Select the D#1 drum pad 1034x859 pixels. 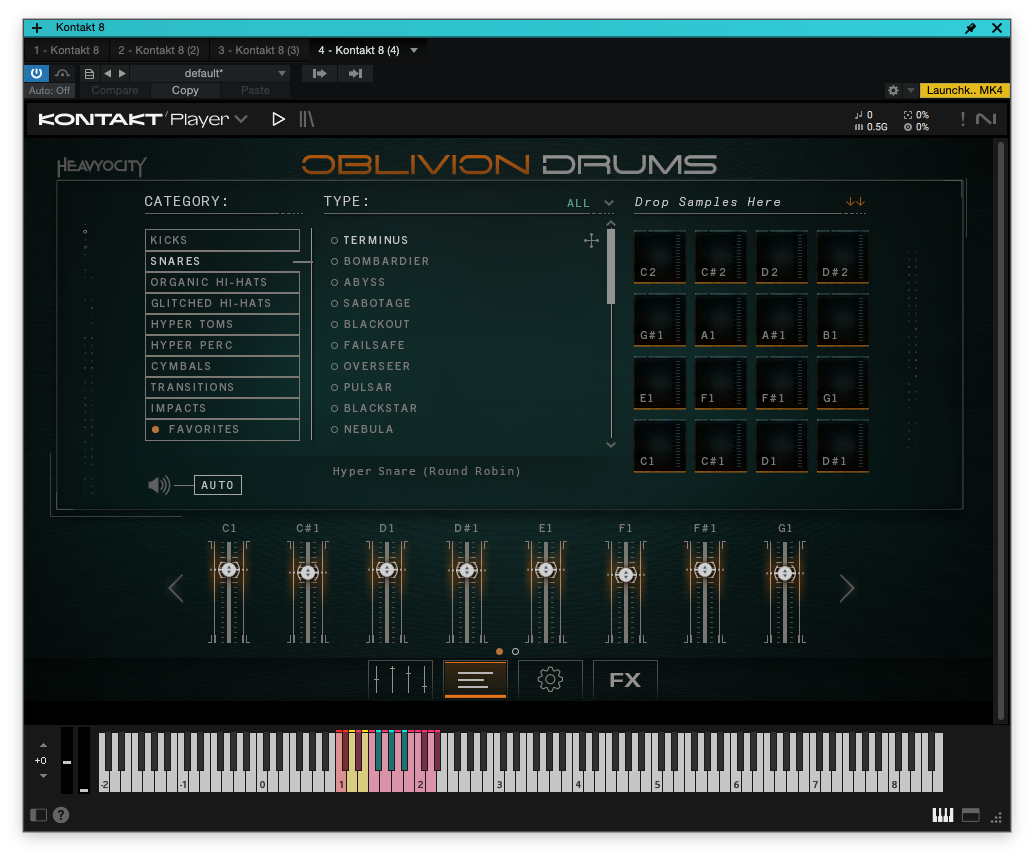[x=842, y=446]
